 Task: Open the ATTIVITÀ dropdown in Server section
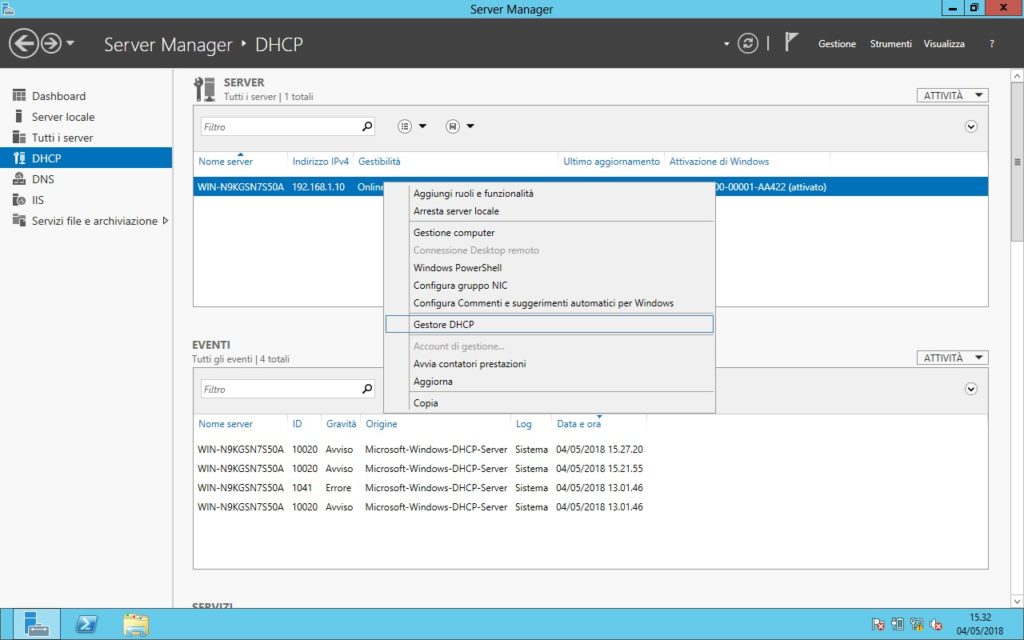(952, 95)
